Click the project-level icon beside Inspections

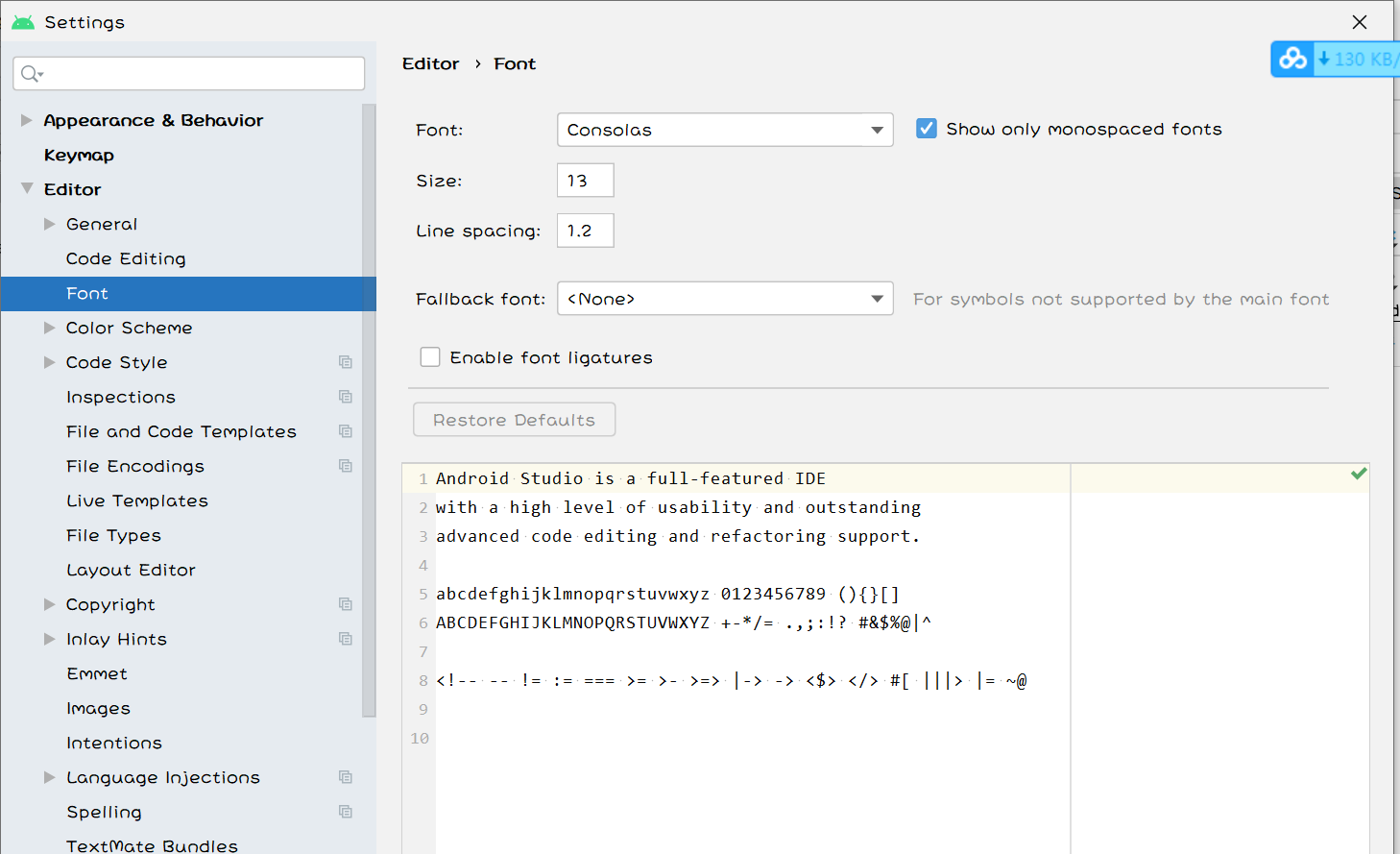(x=346, y=397)
